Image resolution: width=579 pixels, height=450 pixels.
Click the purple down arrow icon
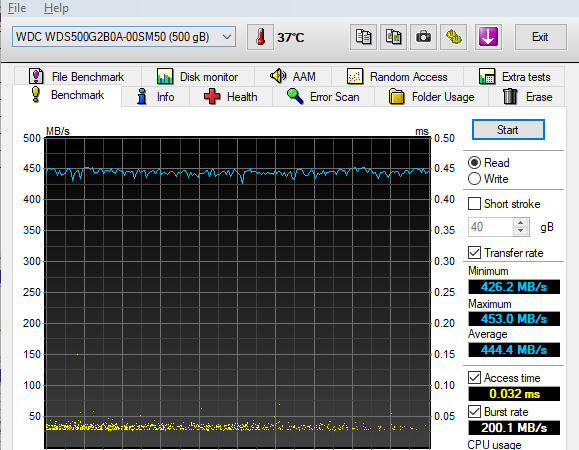click(x=488, y=37)
